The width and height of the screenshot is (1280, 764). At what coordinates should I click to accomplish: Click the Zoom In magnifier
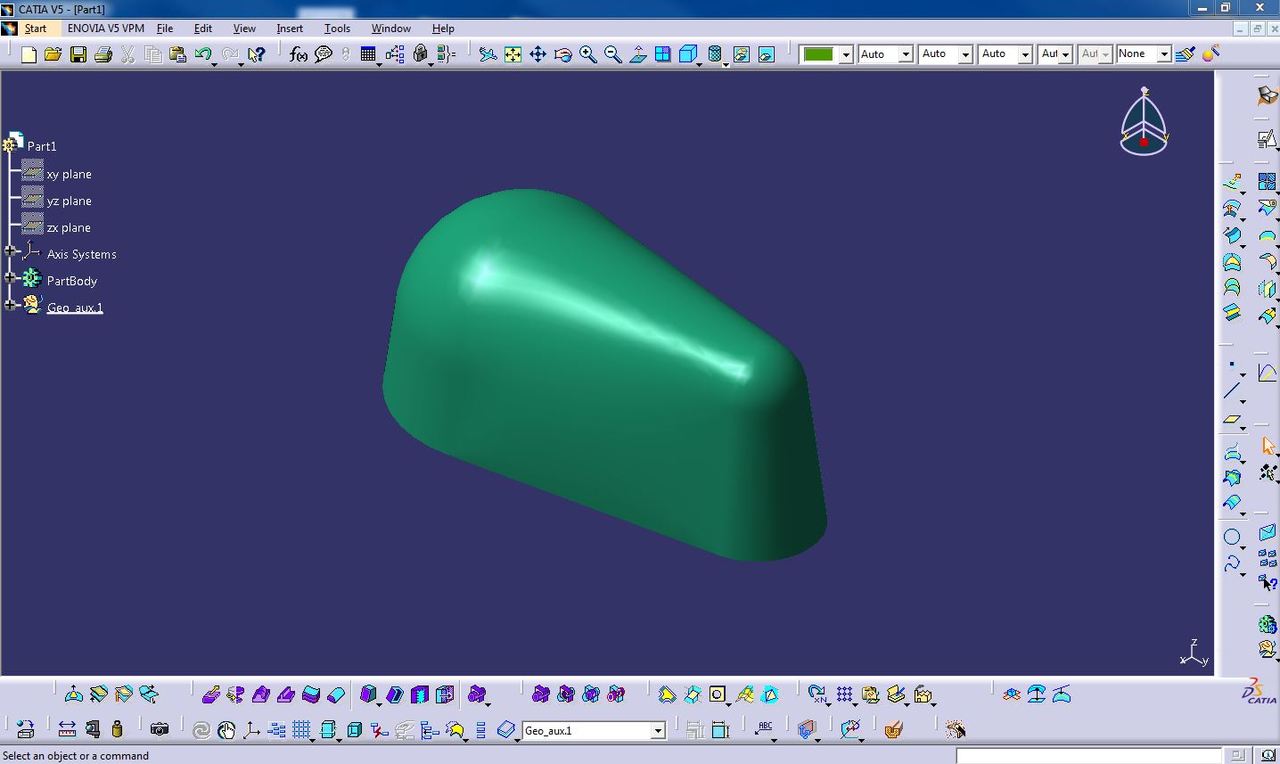588,54
